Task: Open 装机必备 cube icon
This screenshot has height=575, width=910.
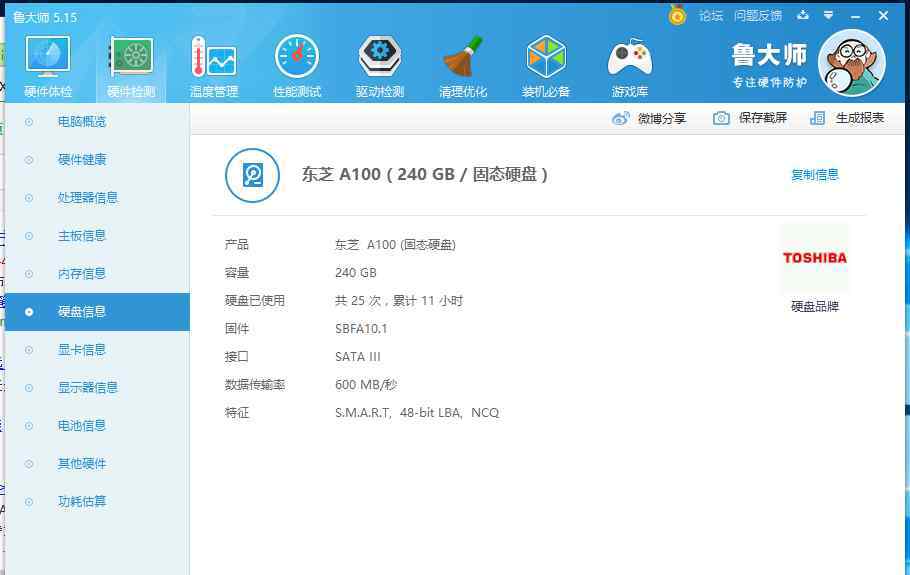Action: coord(546,56)
